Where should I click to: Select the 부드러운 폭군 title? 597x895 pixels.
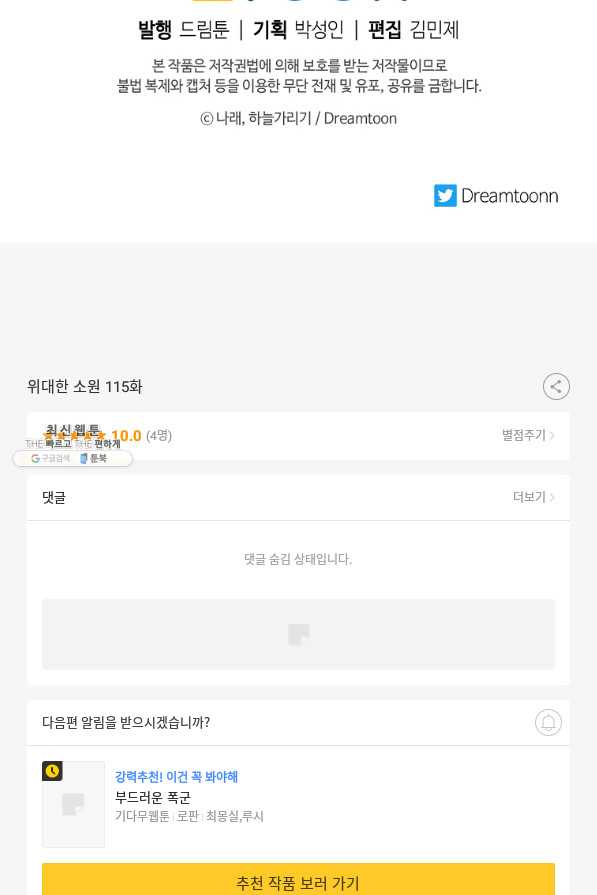point(153,797)
